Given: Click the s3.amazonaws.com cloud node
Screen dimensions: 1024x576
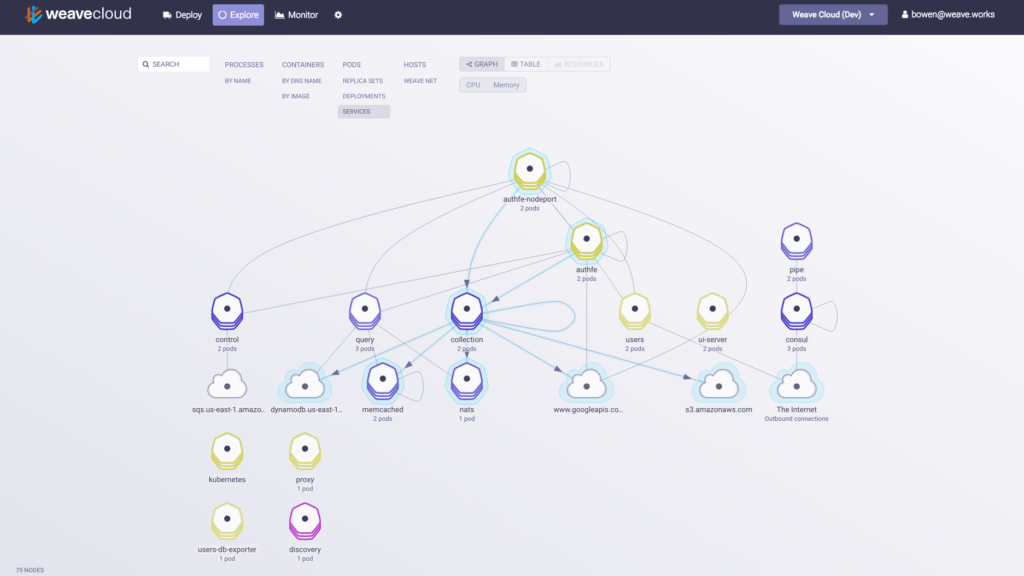Looking at the screenshot, I should [x=718, y=385].
